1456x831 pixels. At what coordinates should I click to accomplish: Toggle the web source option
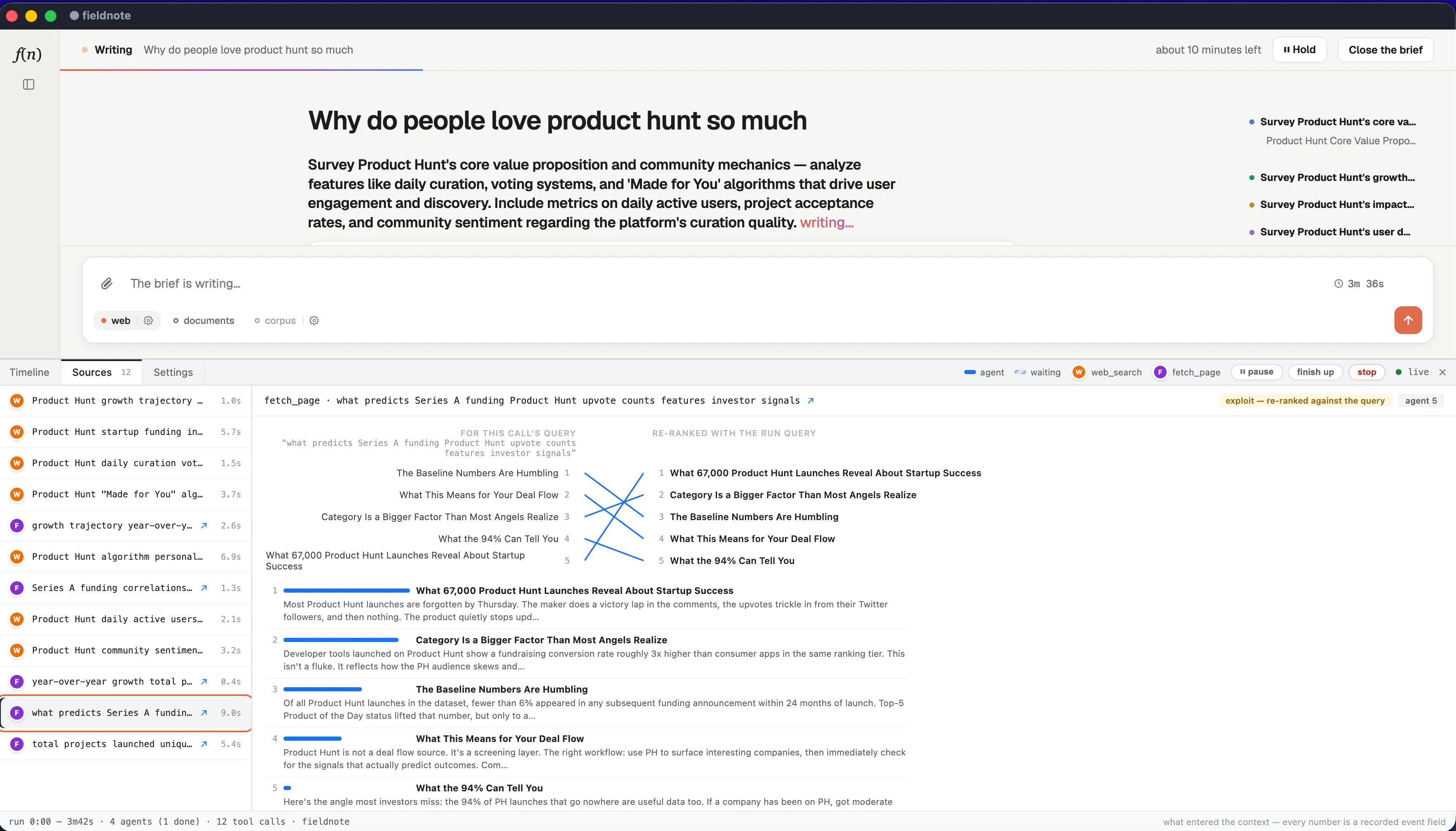pos(116,321)
